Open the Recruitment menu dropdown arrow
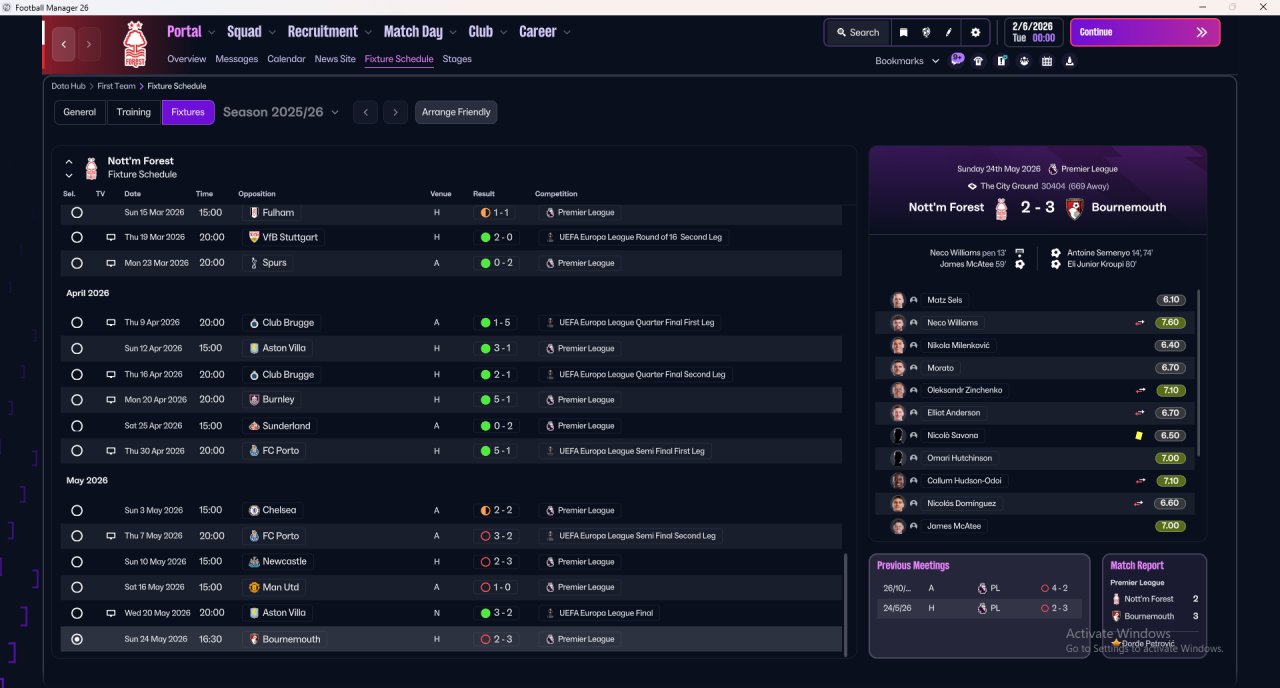This screenshot has width=1280, height=688. pyautogui.click(x=368, y=33)
